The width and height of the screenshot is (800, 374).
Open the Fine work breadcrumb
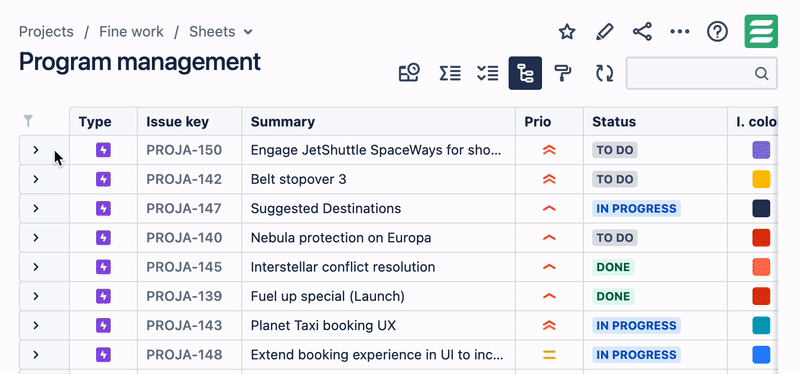pyautogui.click(x=131, y=32)
